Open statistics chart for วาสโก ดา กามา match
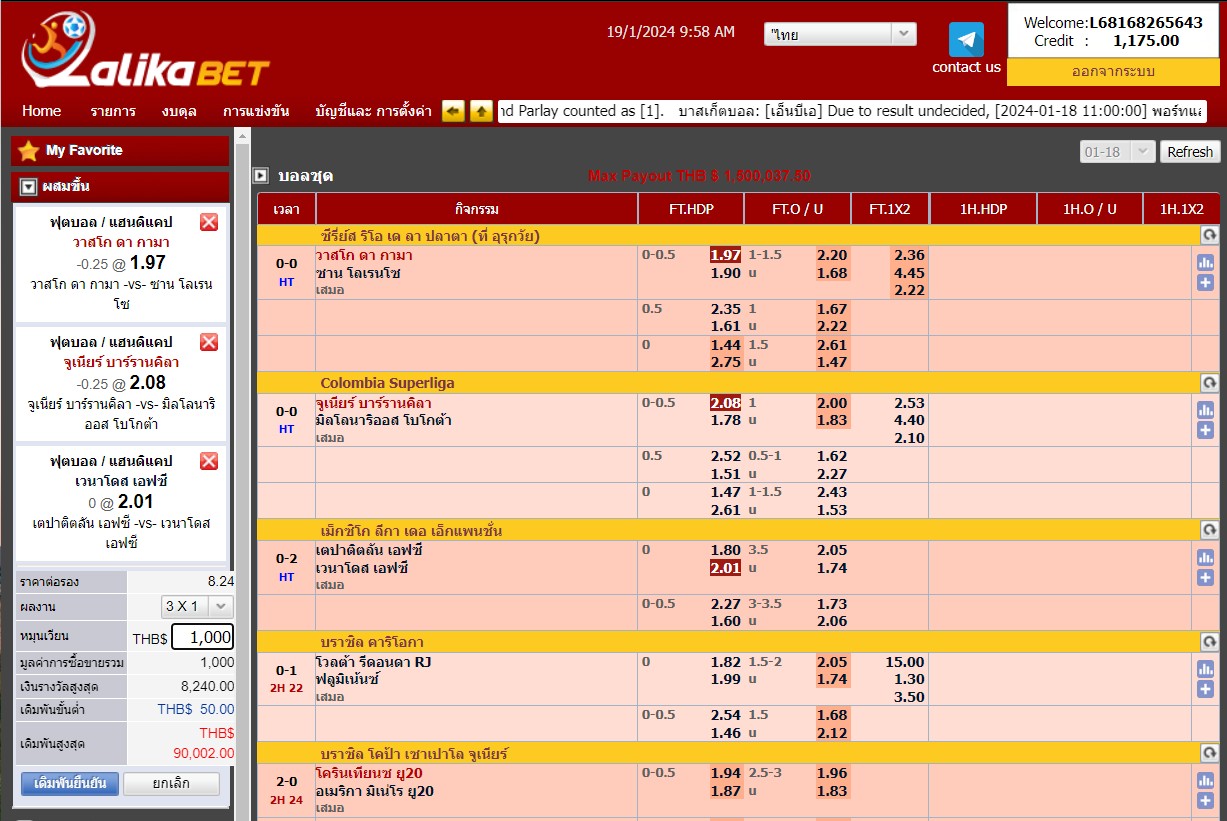This screenshot has height=821, width=1227. 1205,263
